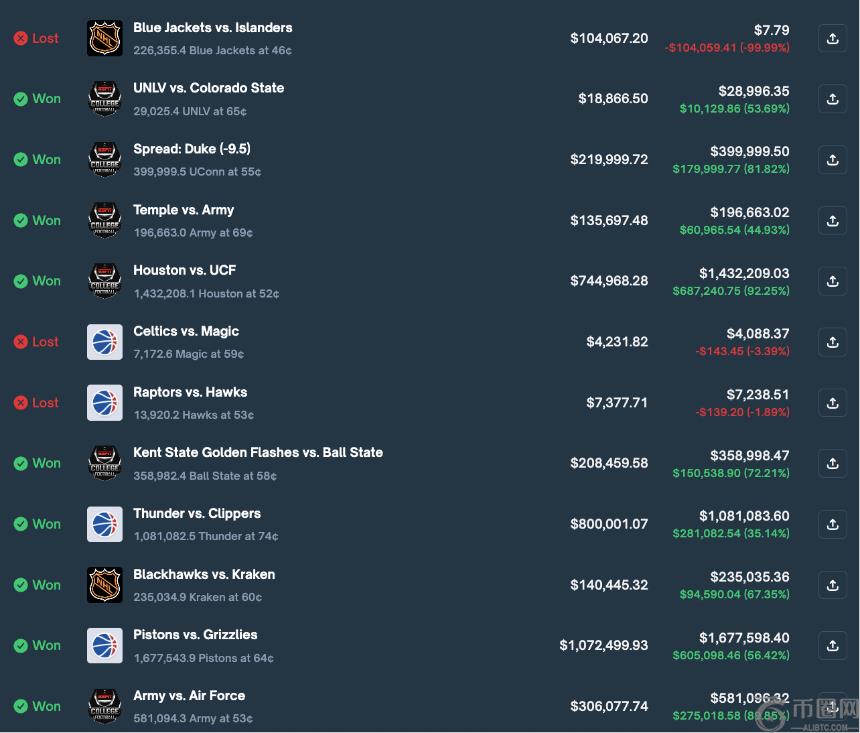Screen dimensions: 860x733
Task: Click share icon for Blue Jackets vs. Islanders
Action: tap(832, 38)
